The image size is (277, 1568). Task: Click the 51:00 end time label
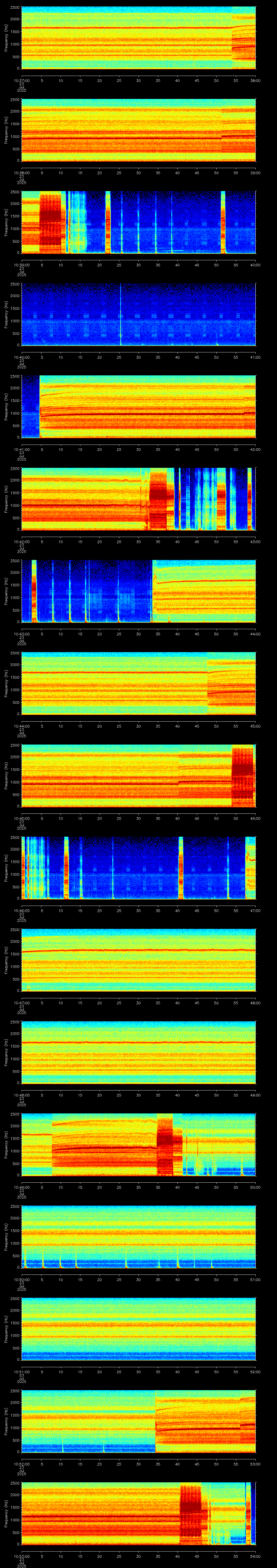pos(255,1279)
